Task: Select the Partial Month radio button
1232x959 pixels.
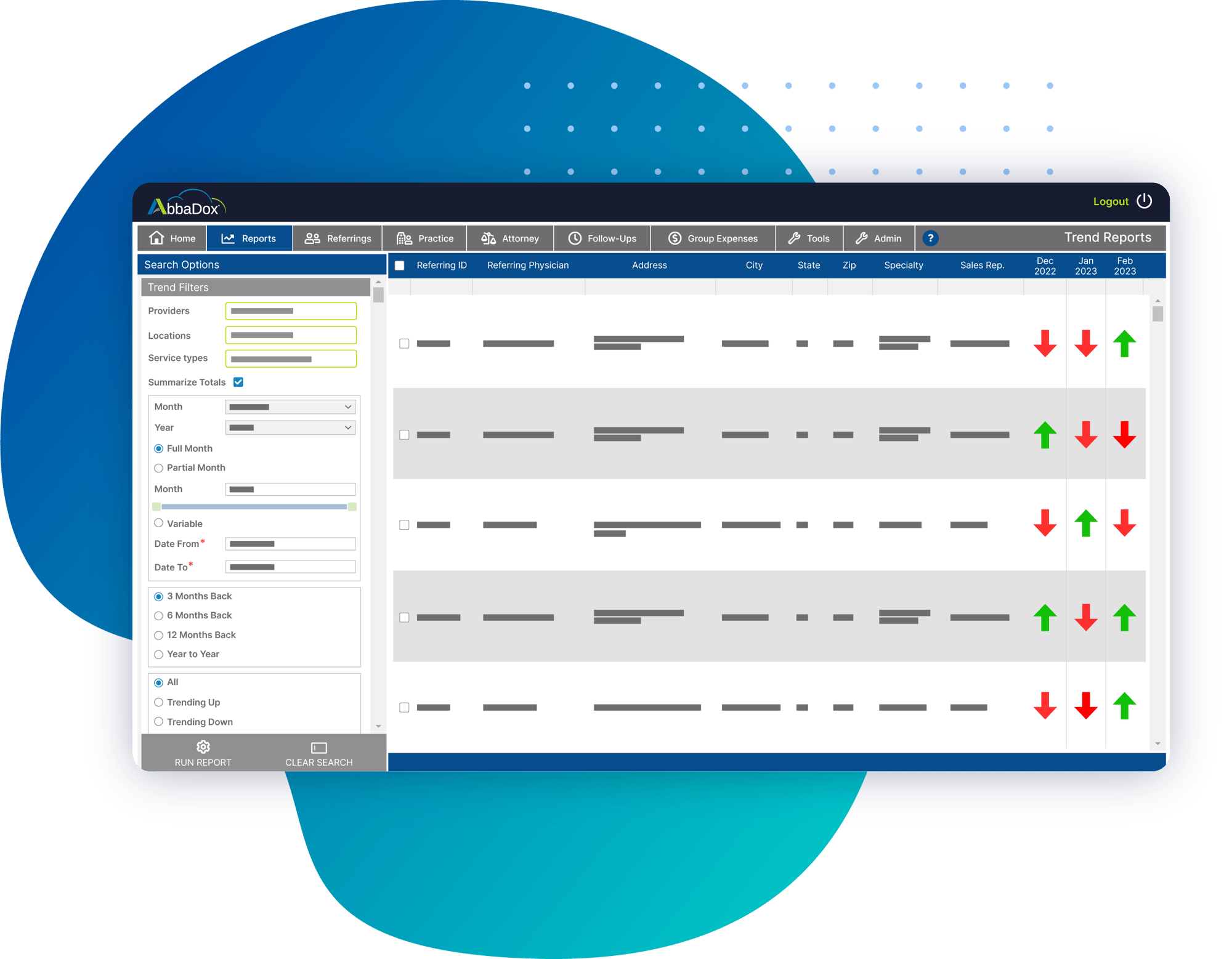Action: [x=158, y=468]
